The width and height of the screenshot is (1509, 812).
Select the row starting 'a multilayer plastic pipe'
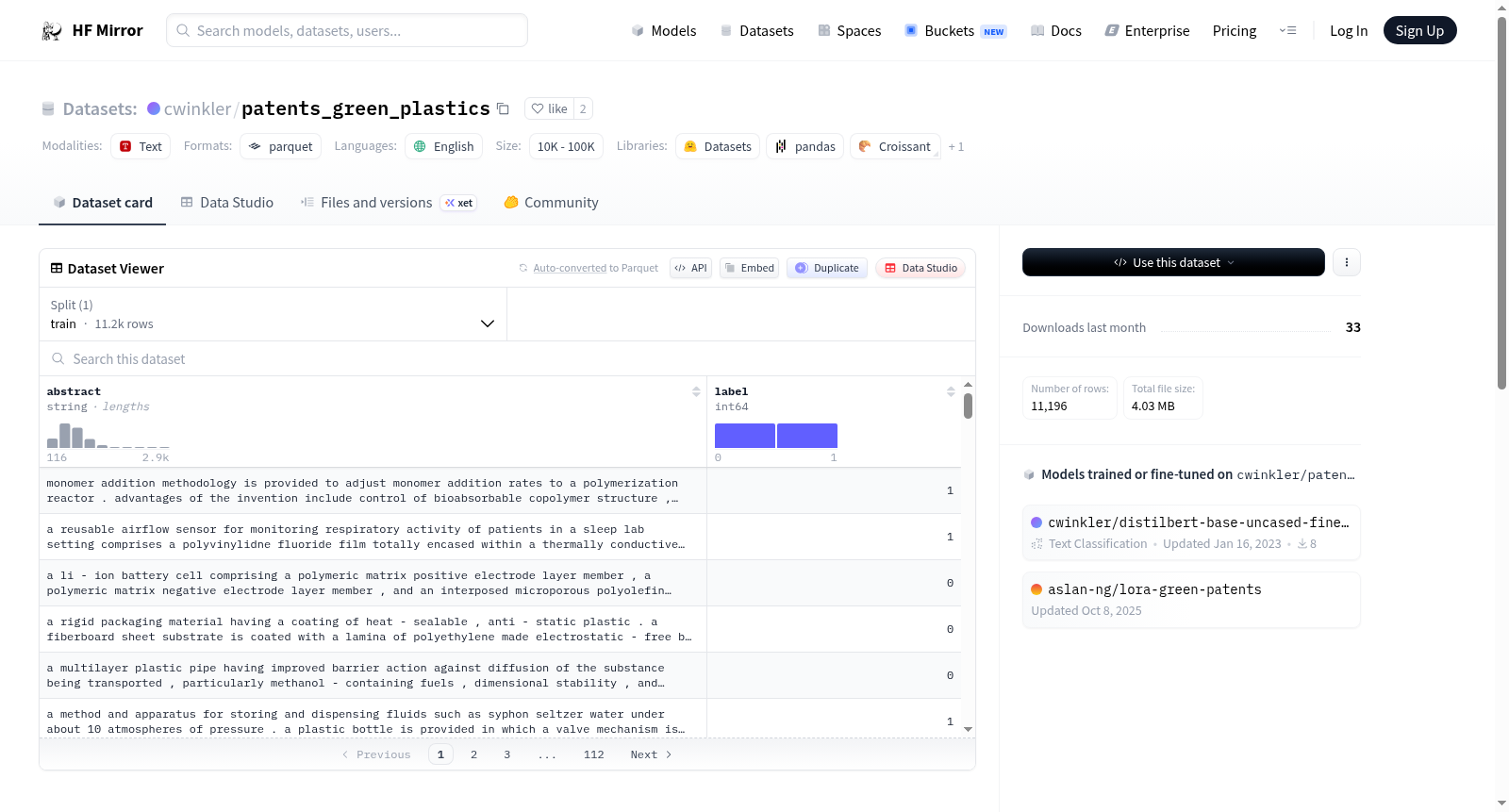point(500,675)
